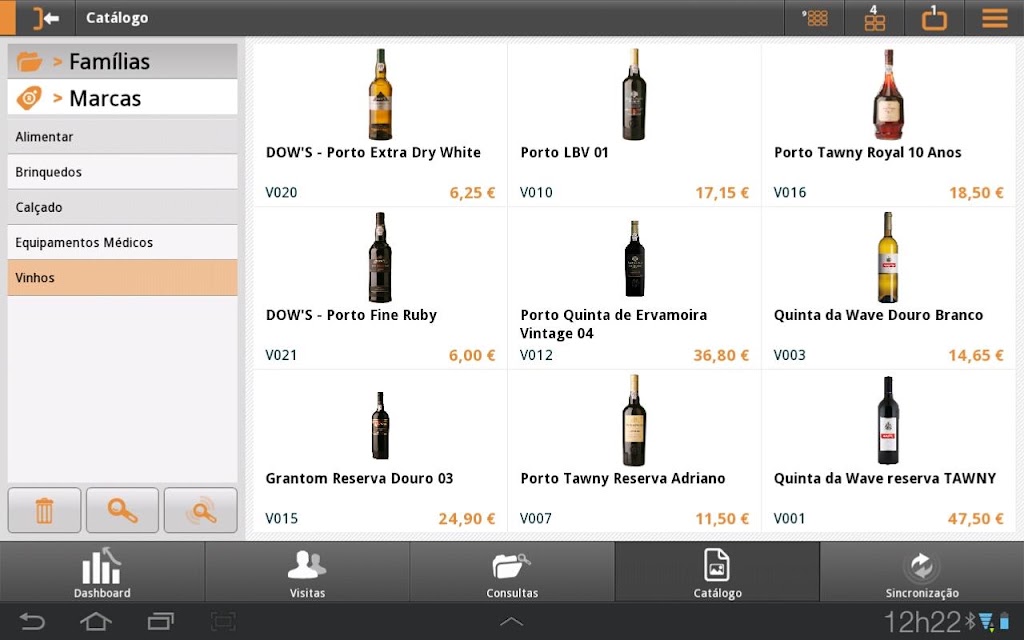This screenshot has height=640, width=1024.
Task: Open Porto Tawny Reserva Adriano bottle image
Action: click(633, 420)
